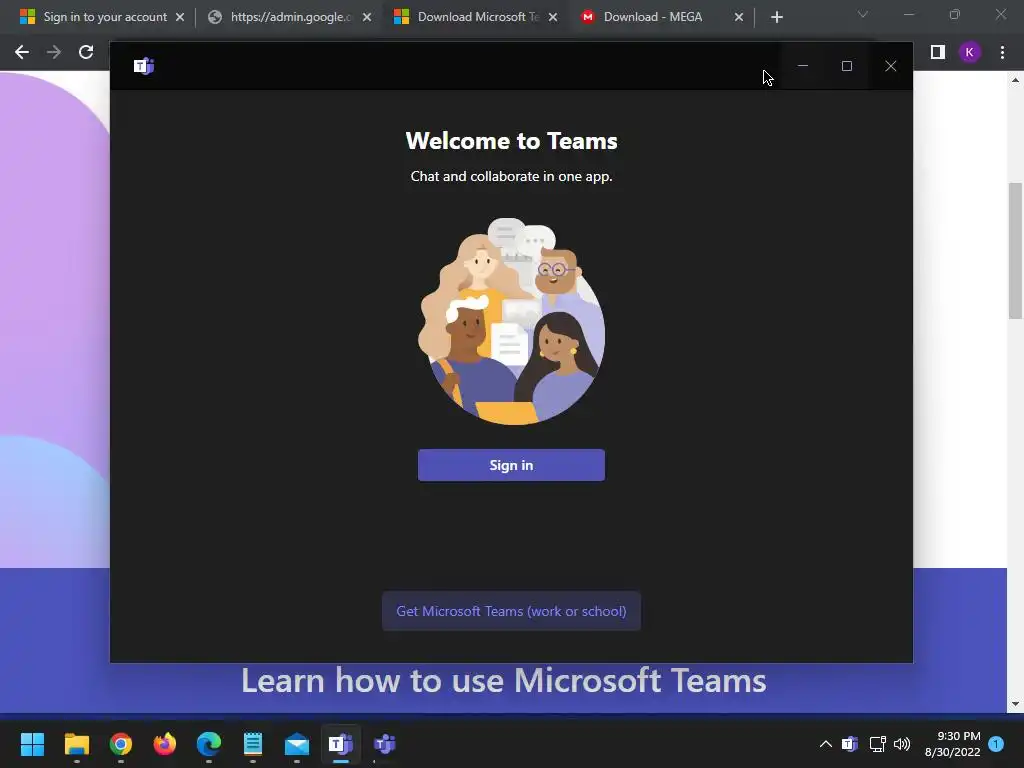Show hidden system tray icons
The width and height of the screenshot is (1024, 768).
tap(825, 744)
